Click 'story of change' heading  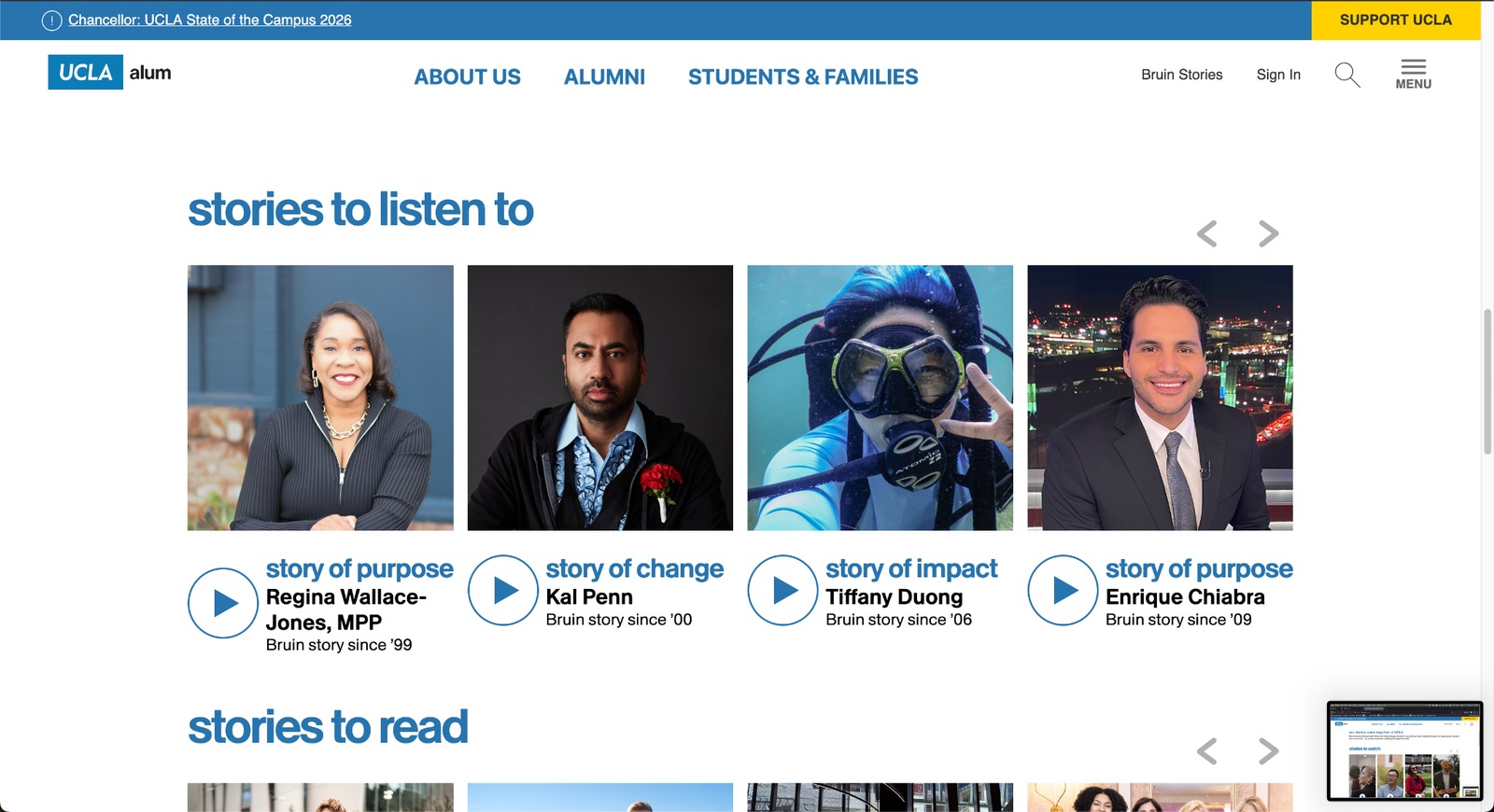click(x=635, y=568)
